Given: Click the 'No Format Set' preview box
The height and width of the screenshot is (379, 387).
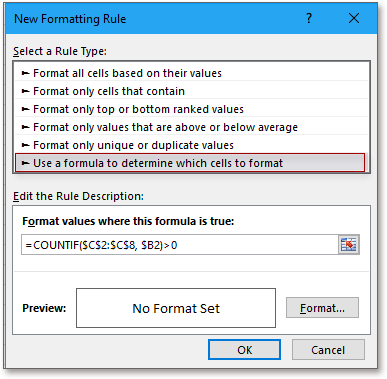Looking at the screenshot, I should 176,308.
